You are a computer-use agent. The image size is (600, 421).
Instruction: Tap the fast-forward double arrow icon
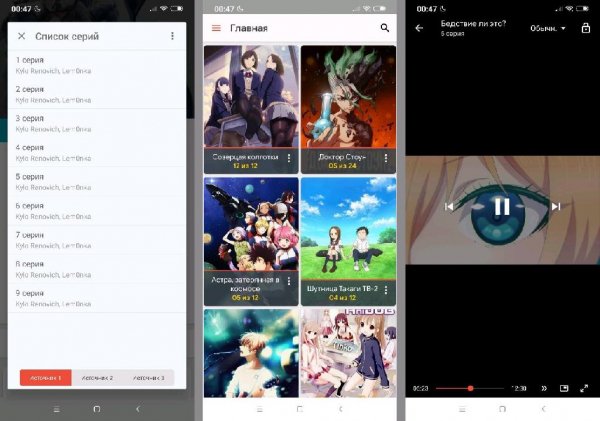coord(544,388)
